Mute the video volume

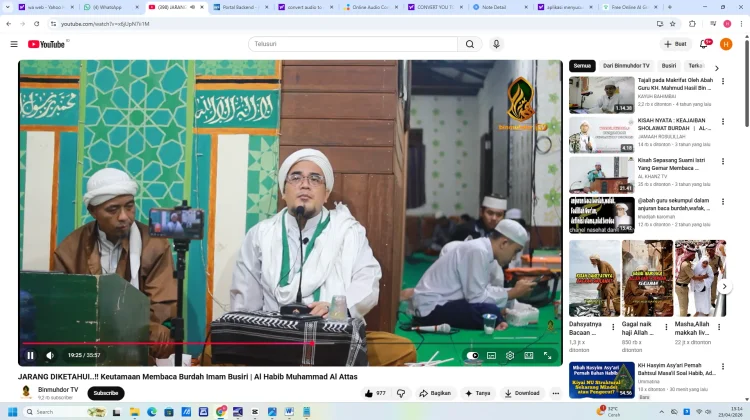(50, 355)
